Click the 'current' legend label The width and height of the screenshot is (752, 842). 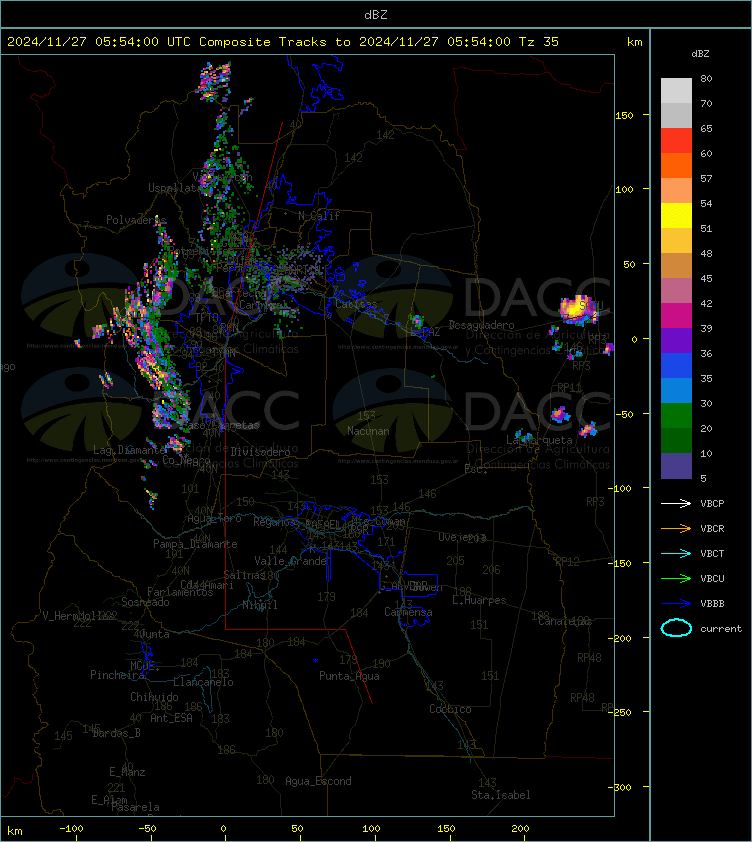(721, 628)
